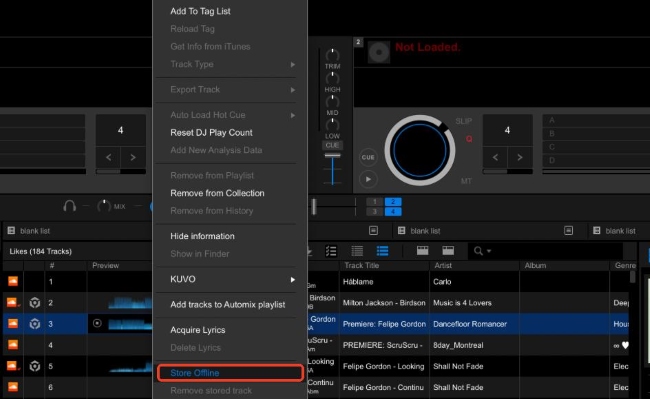The image size is (650, 399).
Task: Decrease beat loop size on left deck
Action: (x=108, y=157)
